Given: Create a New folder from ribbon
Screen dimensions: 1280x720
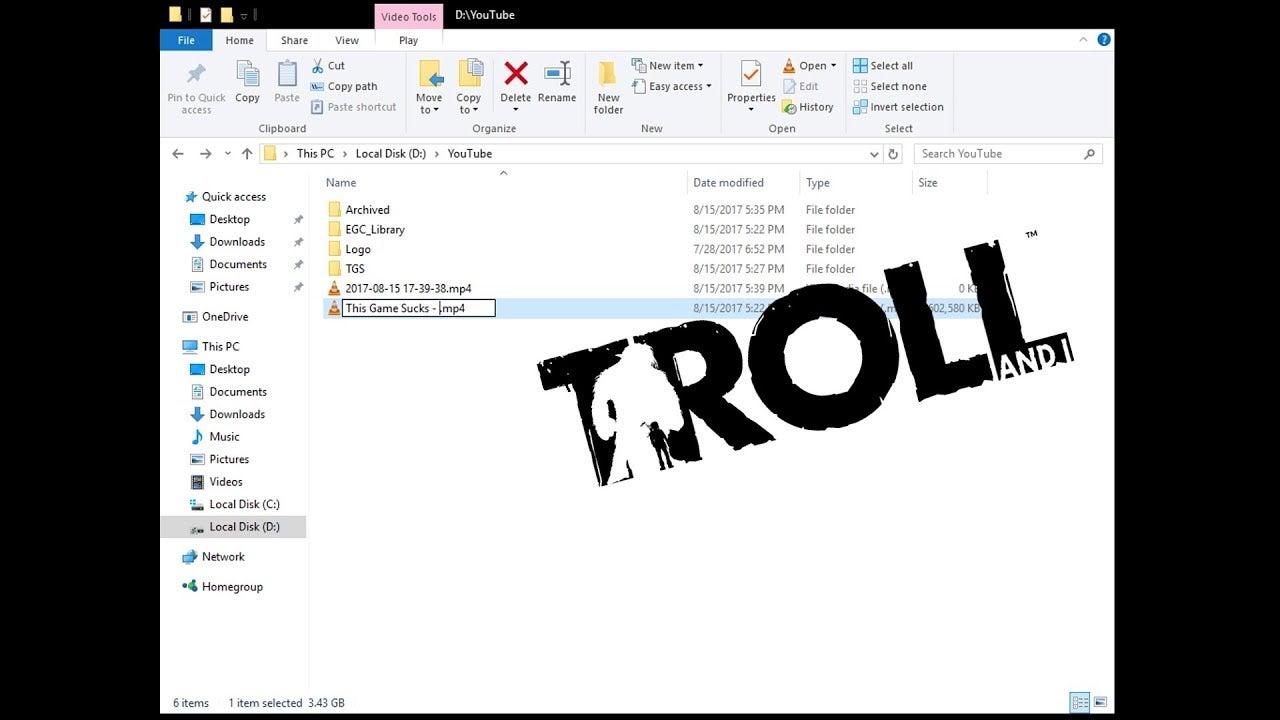Looking at the screenshot, I should (608, 86).
